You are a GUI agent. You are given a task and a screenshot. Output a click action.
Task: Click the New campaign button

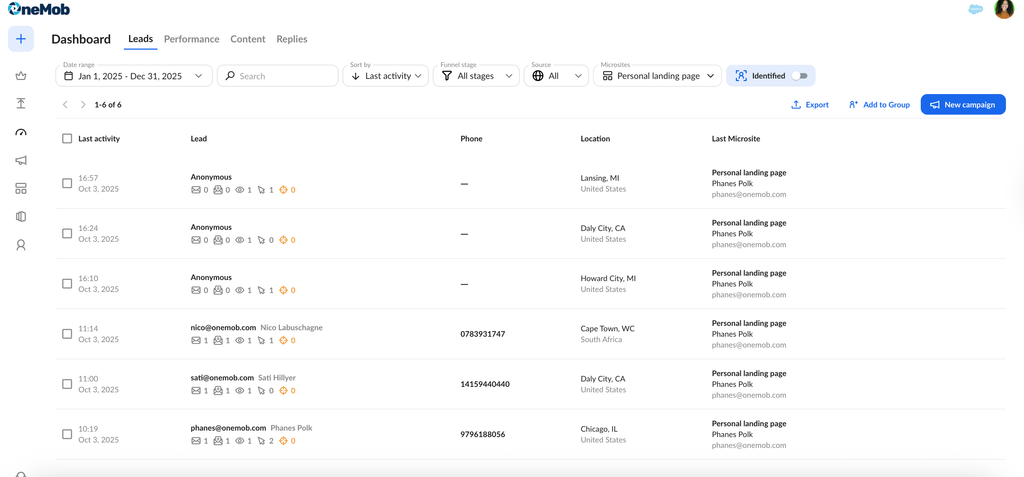click(963, 105)
